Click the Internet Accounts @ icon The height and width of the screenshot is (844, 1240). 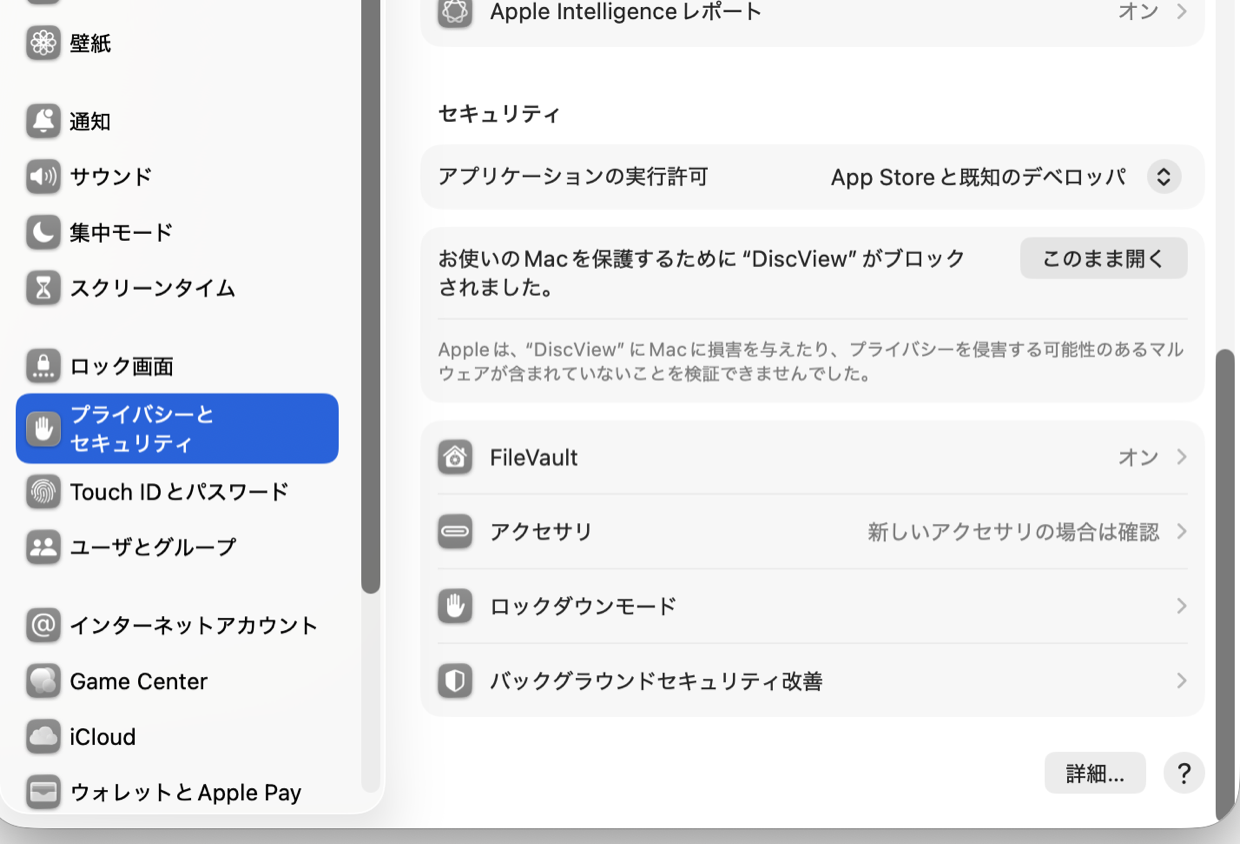[43, 625]
